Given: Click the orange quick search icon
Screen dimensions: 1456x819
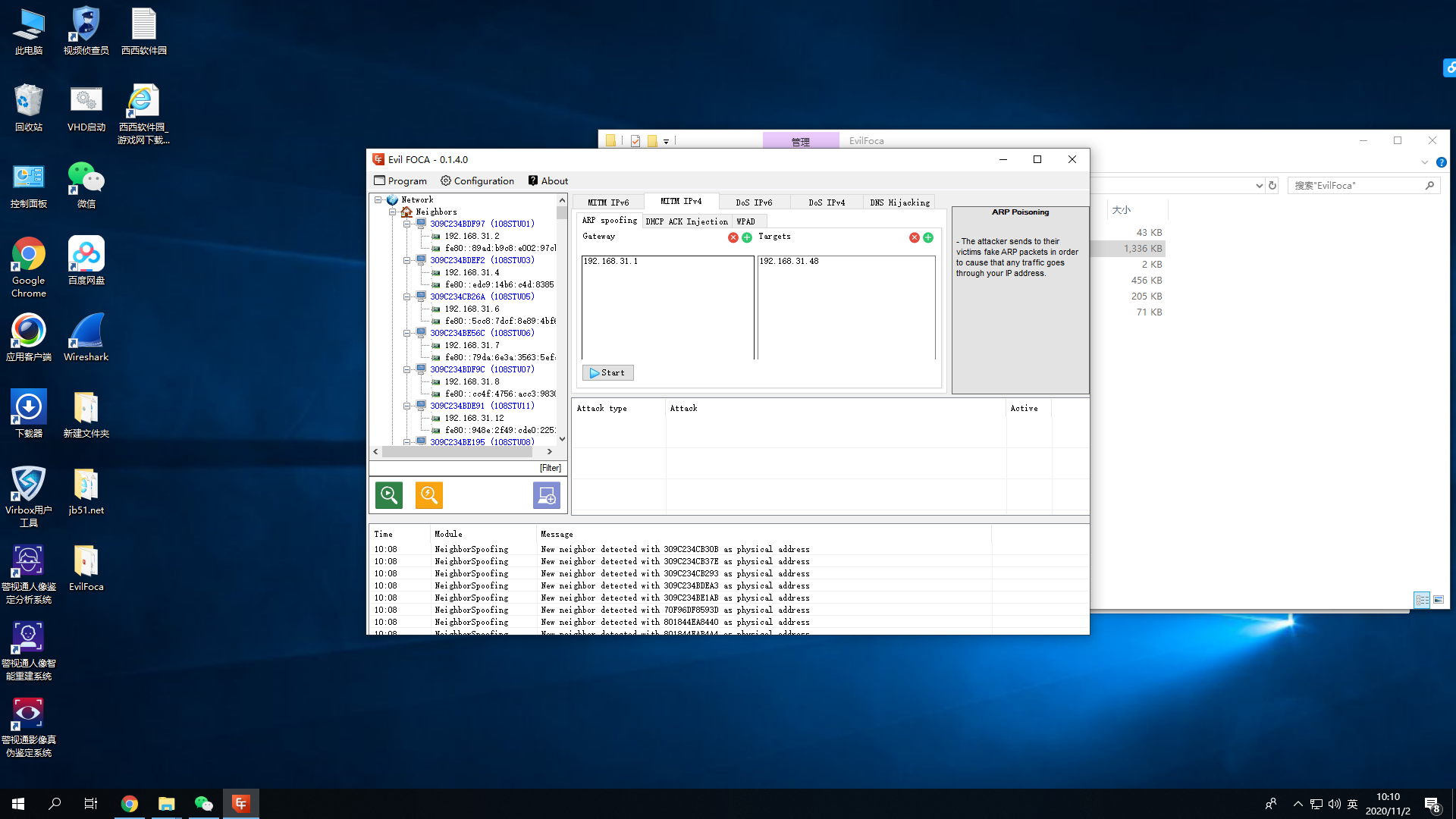Looking at the screenshot, I should [429, 495].
